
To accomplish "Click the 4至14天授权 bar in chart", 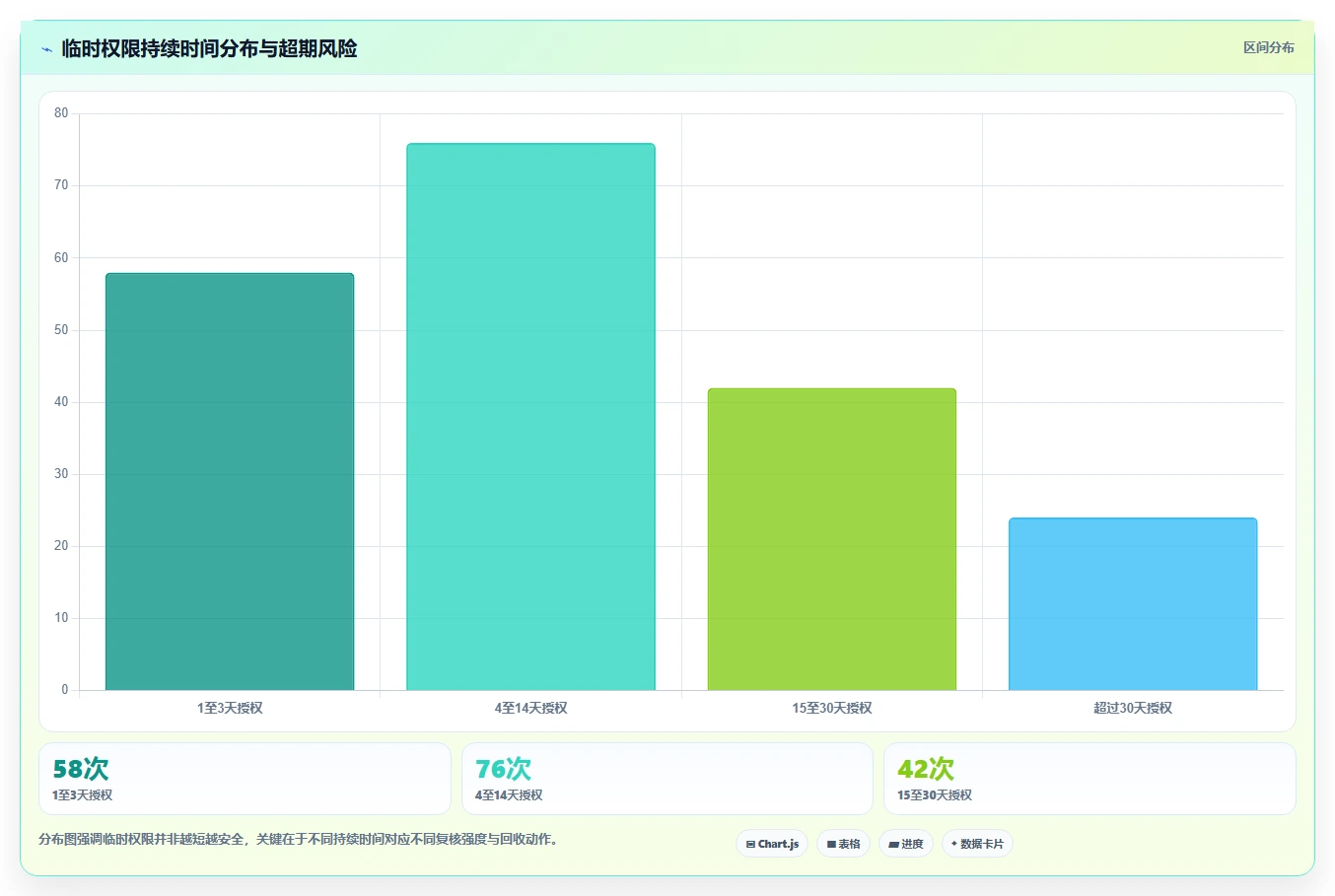I will coord(530,417).
